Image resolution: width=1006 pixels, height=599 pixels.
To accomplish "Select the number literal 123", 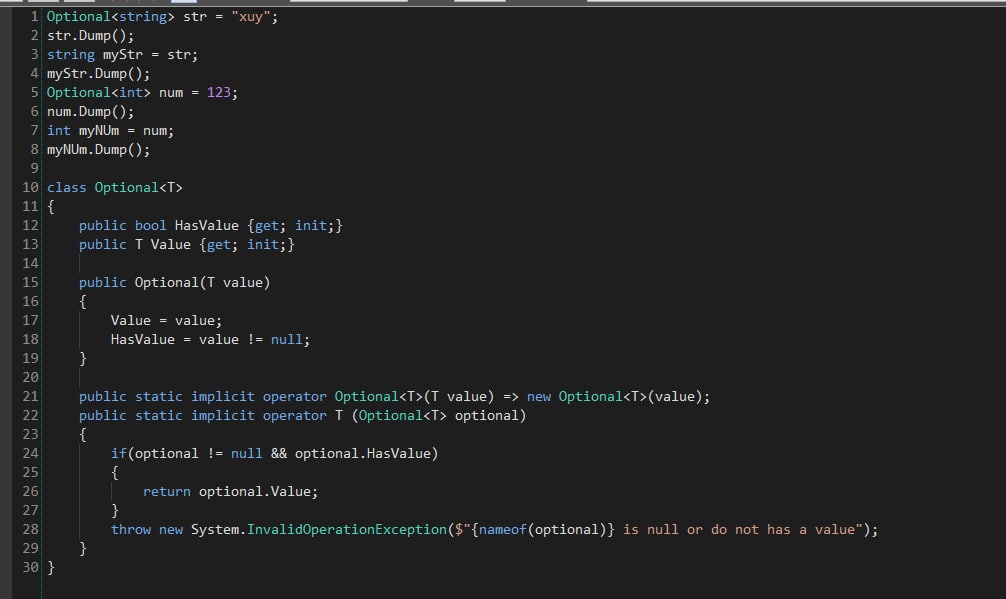I will tap(219, 92).
